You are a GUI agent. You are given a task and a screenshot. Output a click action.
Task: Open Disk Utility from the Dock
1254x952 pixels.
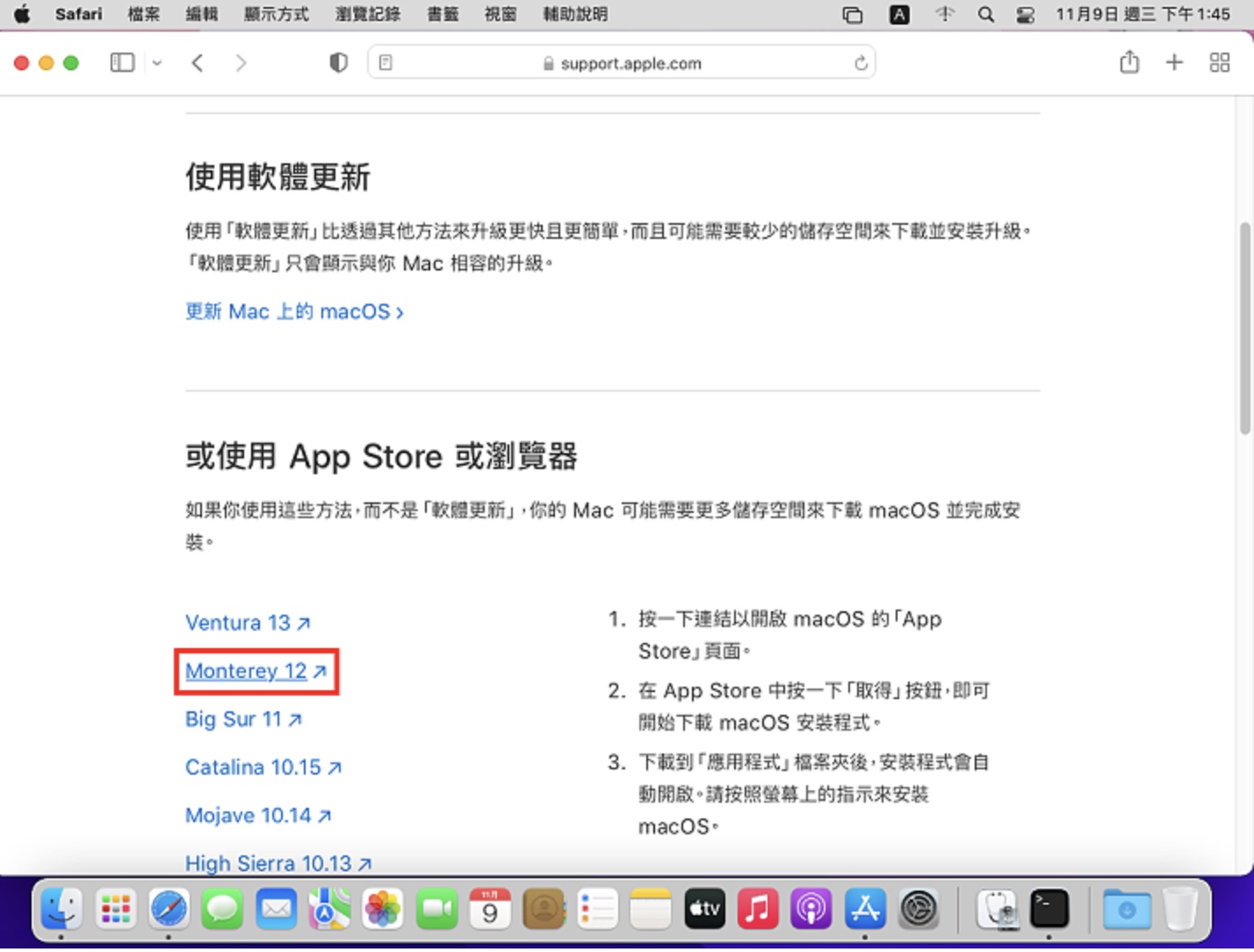point(997,909)
